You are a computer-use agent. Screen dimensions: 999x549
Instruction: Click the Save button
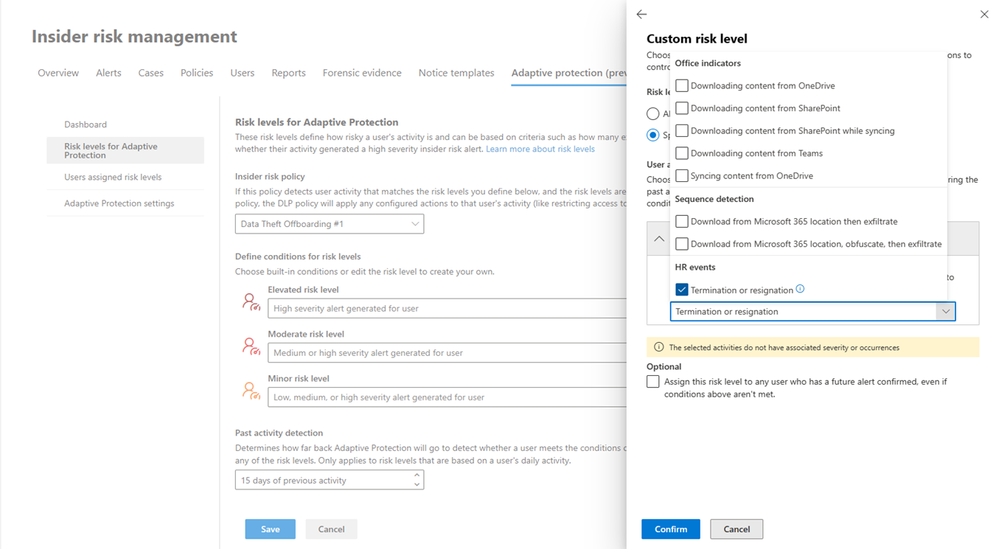click(270, 529)
